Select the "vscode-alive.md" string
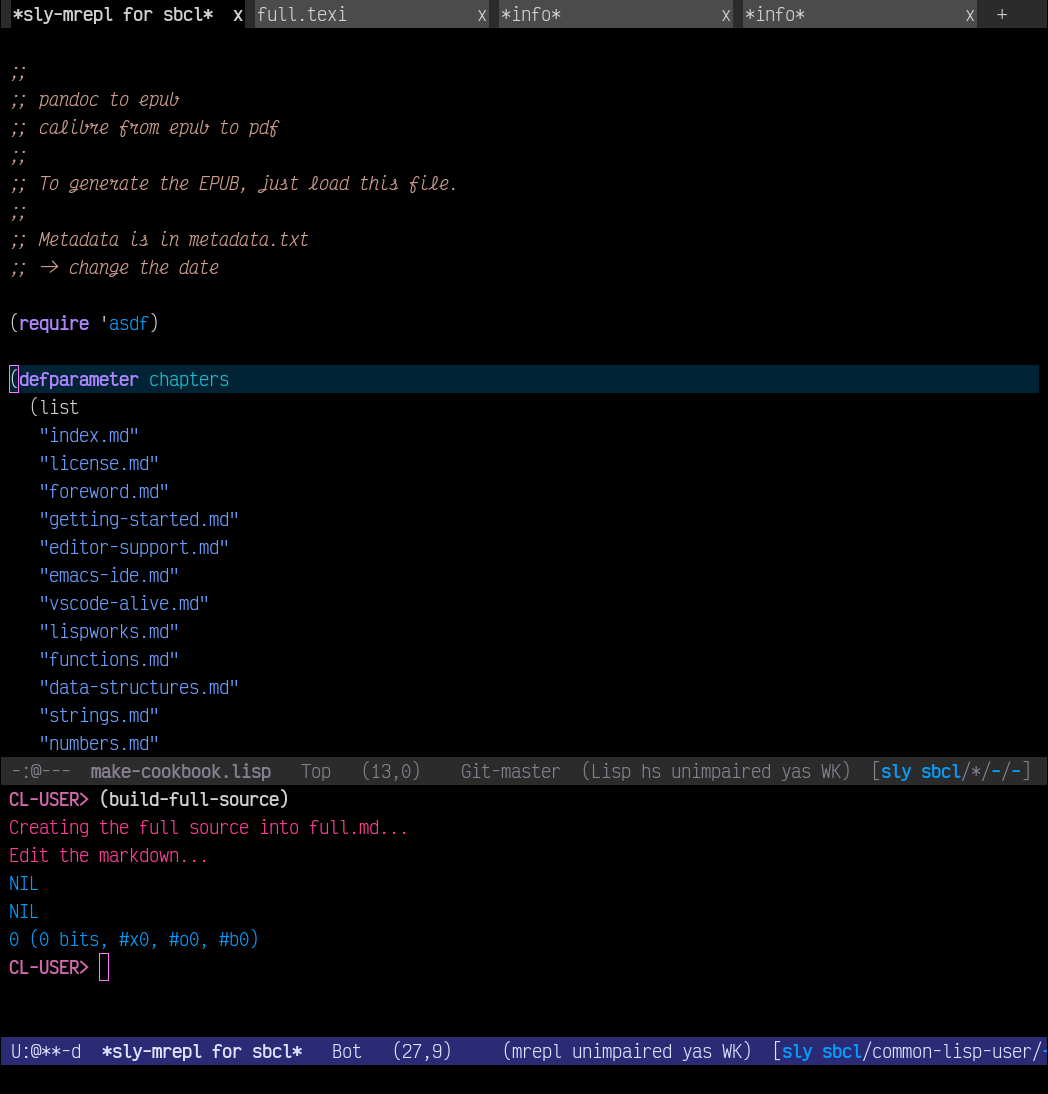 click(x=123, y=604)
